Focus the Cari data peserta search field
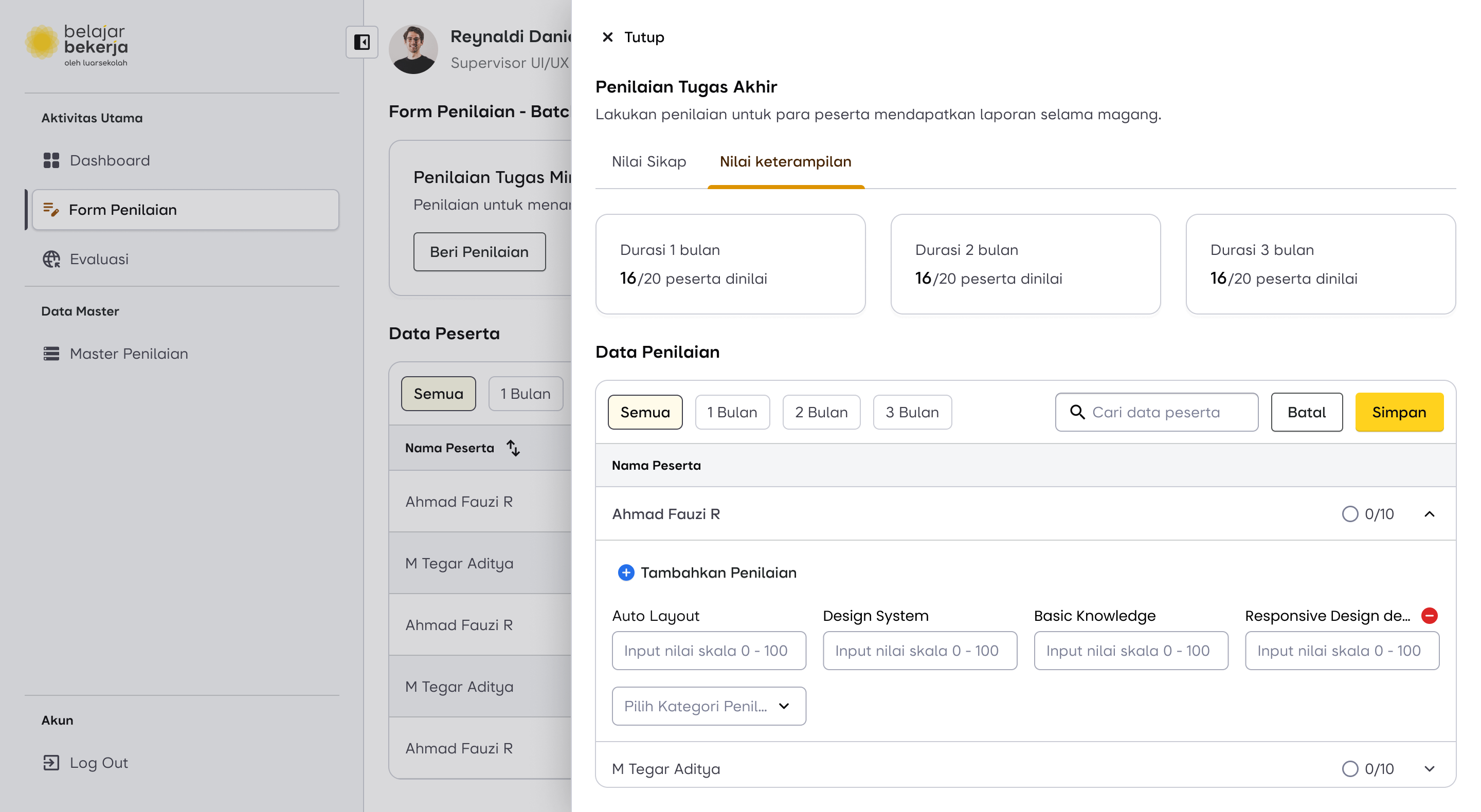This screenshot has height=812, width=1481. point(1167,412)
